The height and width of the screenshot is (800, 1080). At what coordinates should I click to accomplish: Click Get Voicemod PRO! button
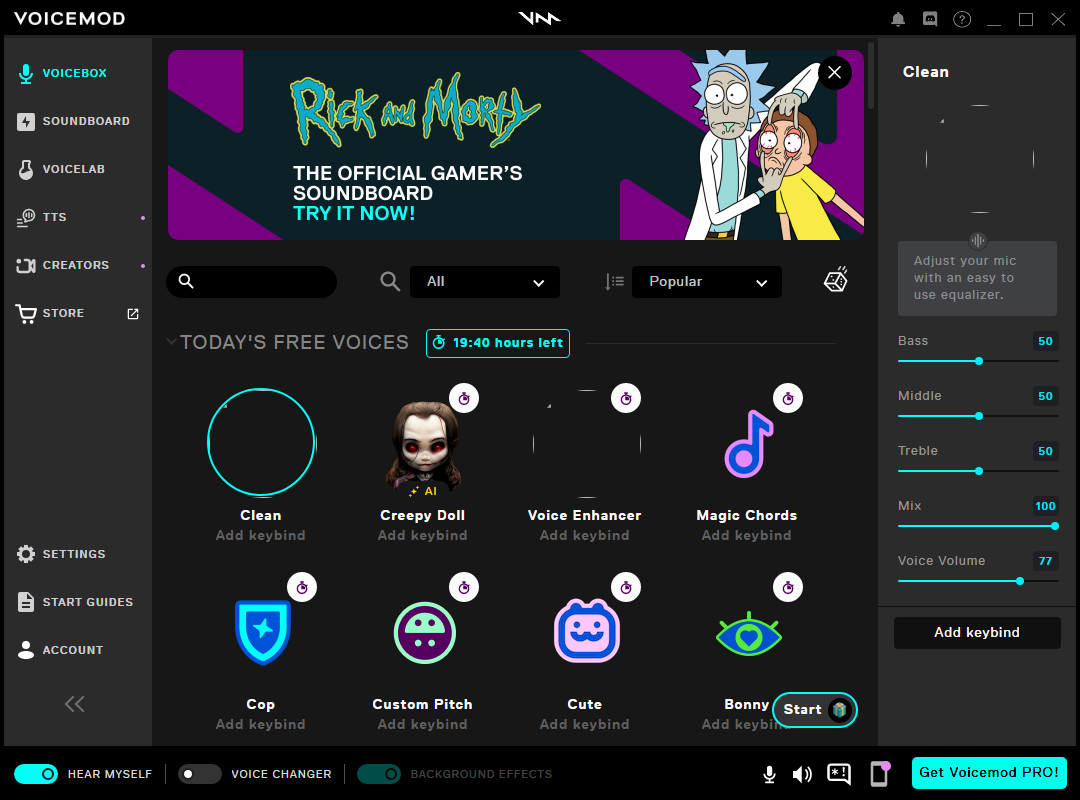(x=989, y=772)
